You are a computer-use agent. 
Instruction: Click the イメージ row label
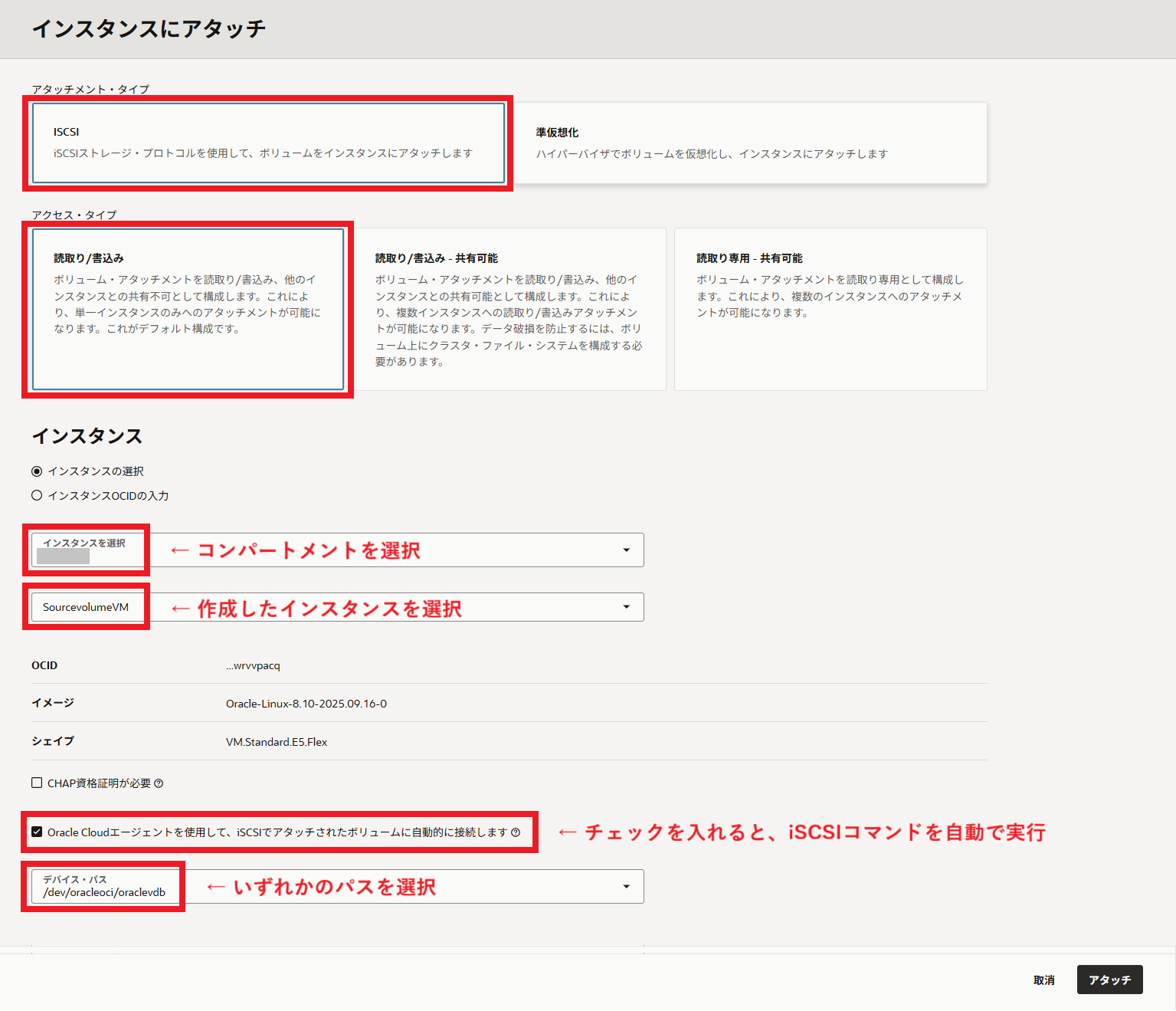(x=53, y=703)
